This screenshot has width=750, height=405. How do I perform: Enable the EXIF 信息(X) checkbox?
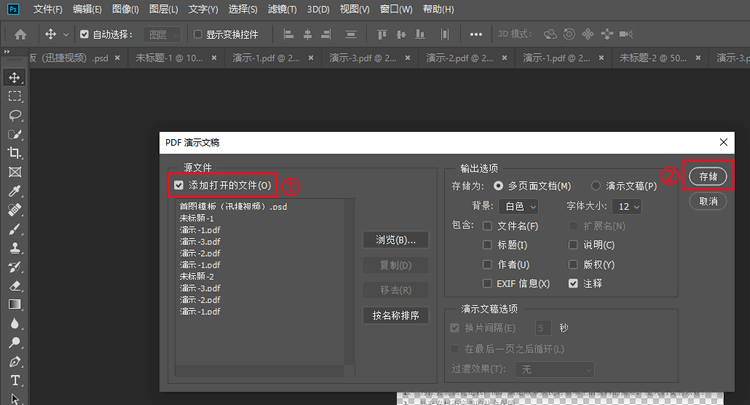point(487,284)
